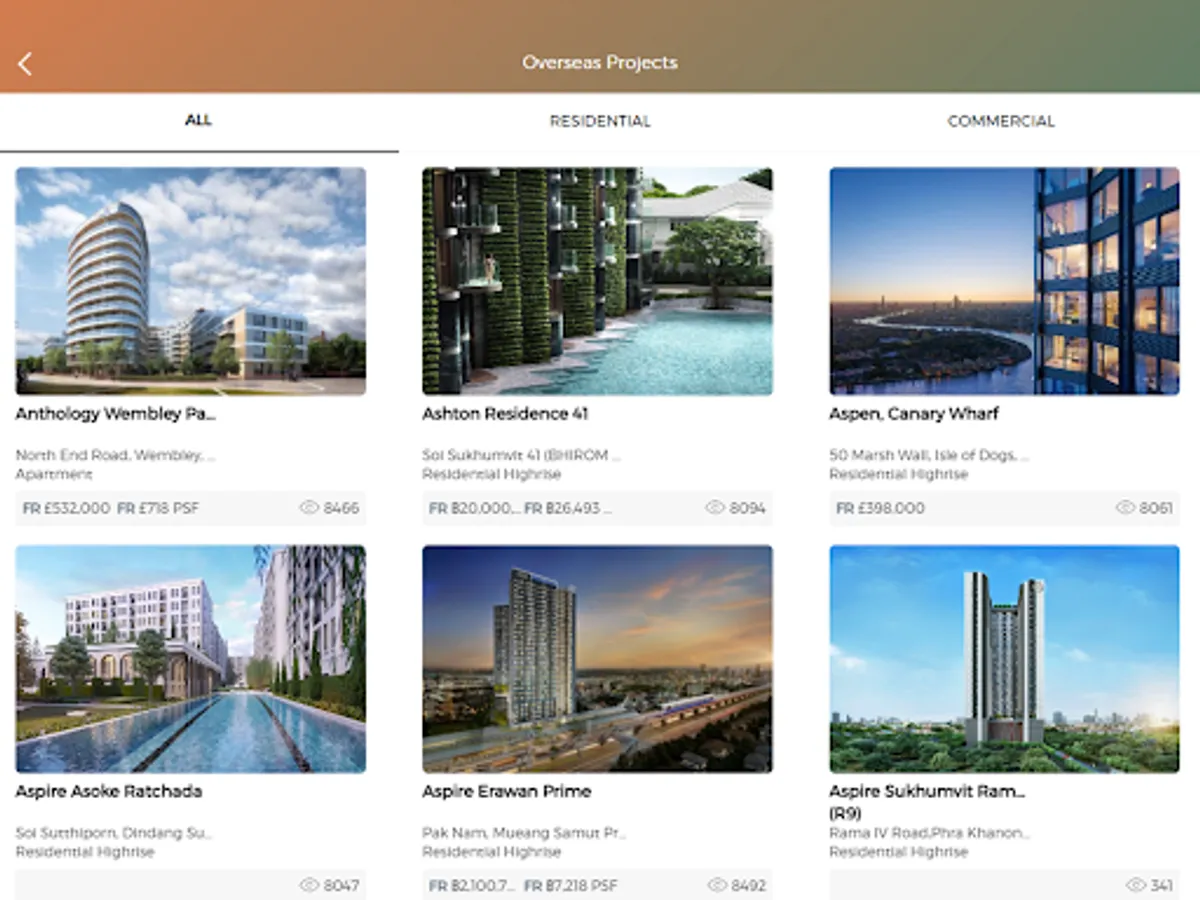The height and width of the screenshot is (900, 1200).
Task: Click the FR £718 PSF value
Action: click(x=158, y=508)
